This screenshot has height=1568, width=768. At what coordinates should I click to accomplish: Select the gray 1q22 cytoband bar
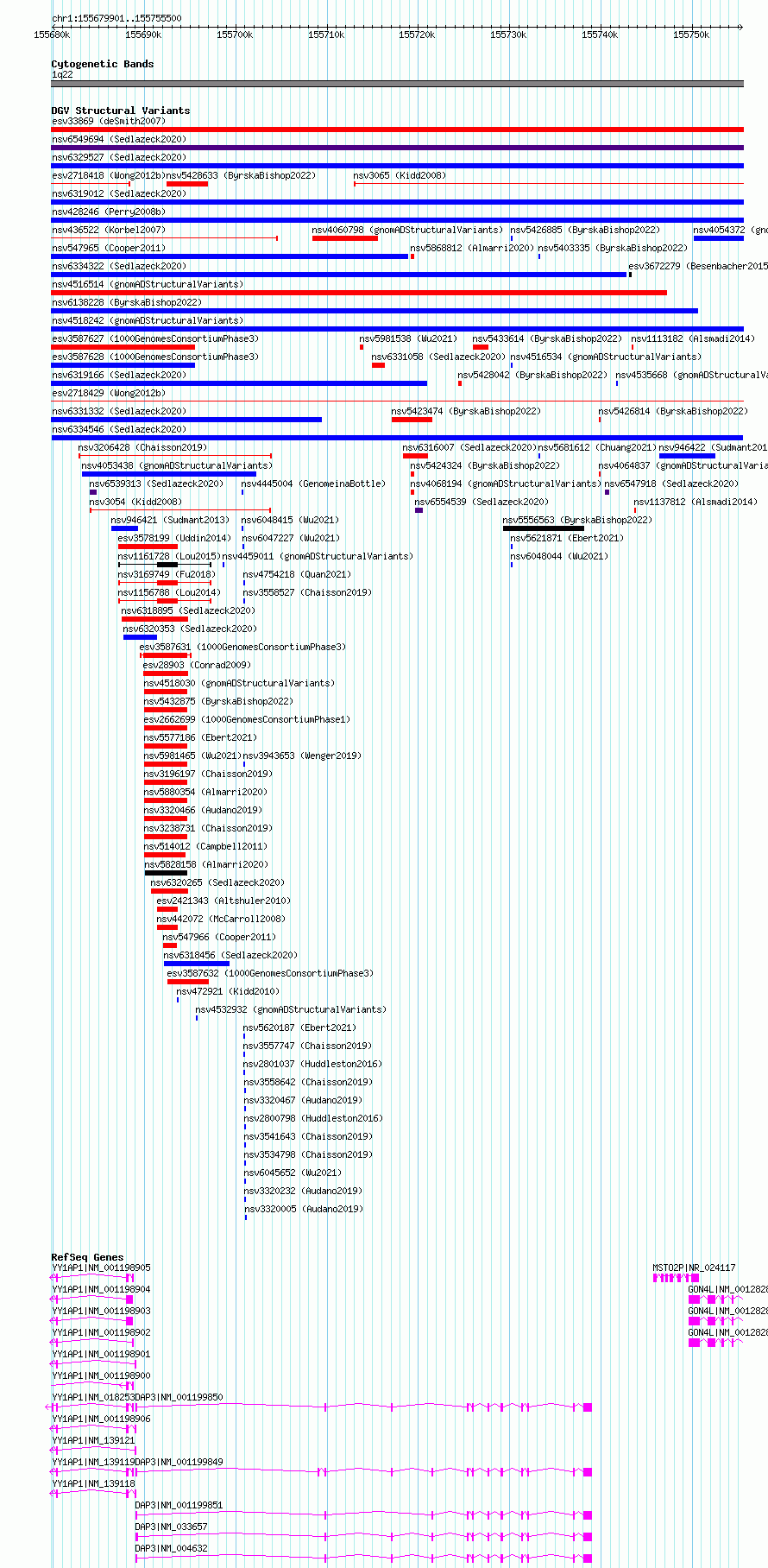point(398,84)
